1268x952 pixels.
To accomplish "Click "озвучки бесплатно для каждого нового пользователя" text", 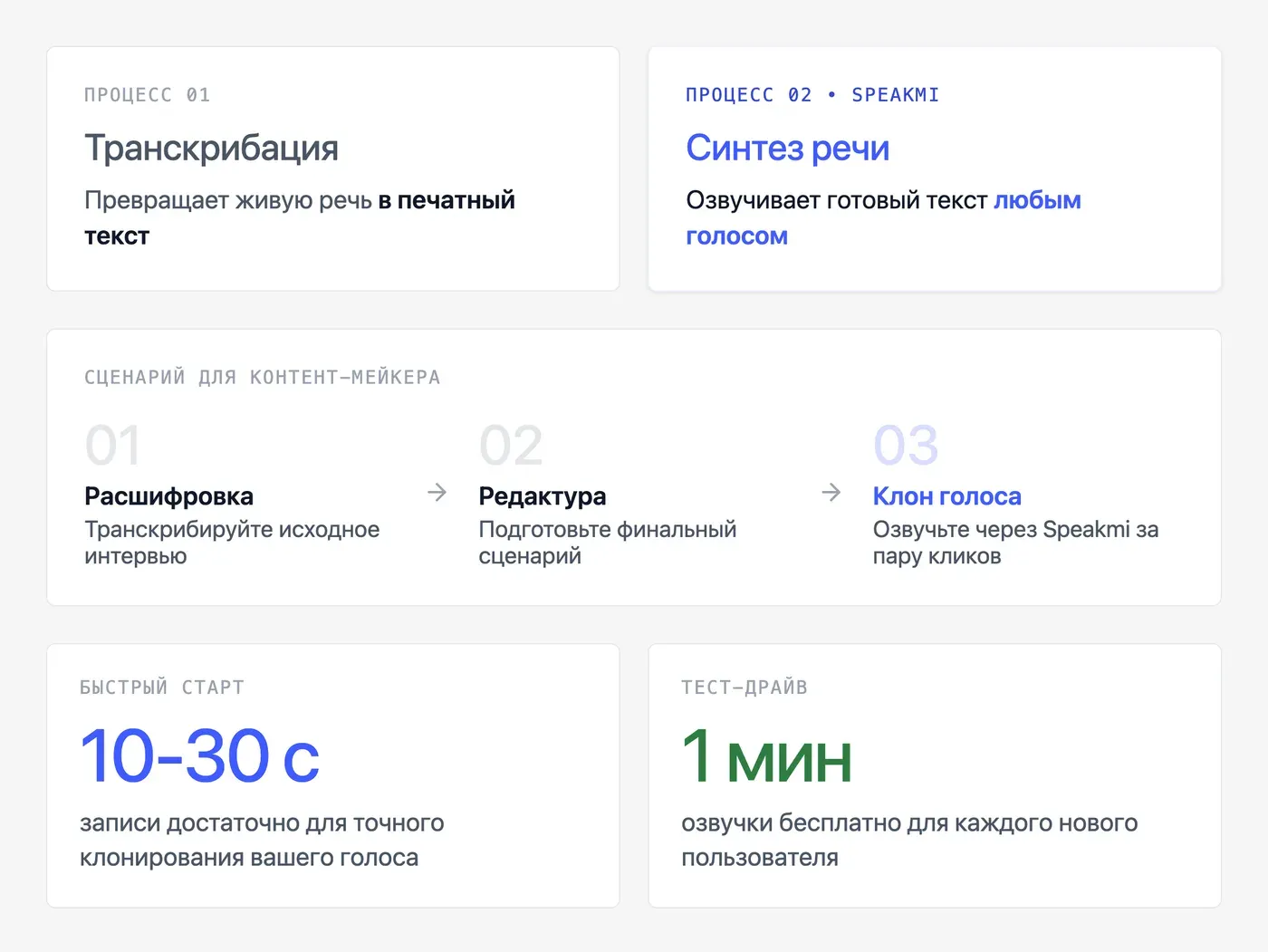I will tap(909, 841).
